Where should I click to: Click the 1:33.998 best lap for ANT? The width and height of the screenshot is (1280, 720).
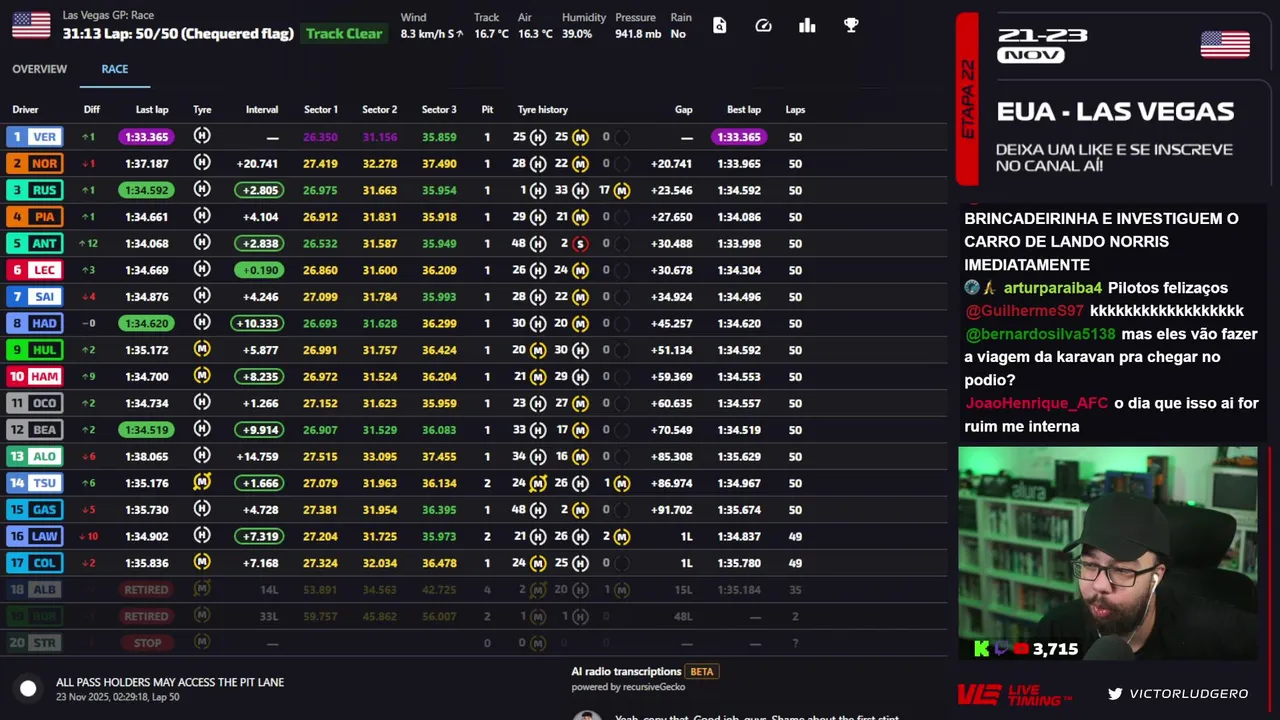739,244
